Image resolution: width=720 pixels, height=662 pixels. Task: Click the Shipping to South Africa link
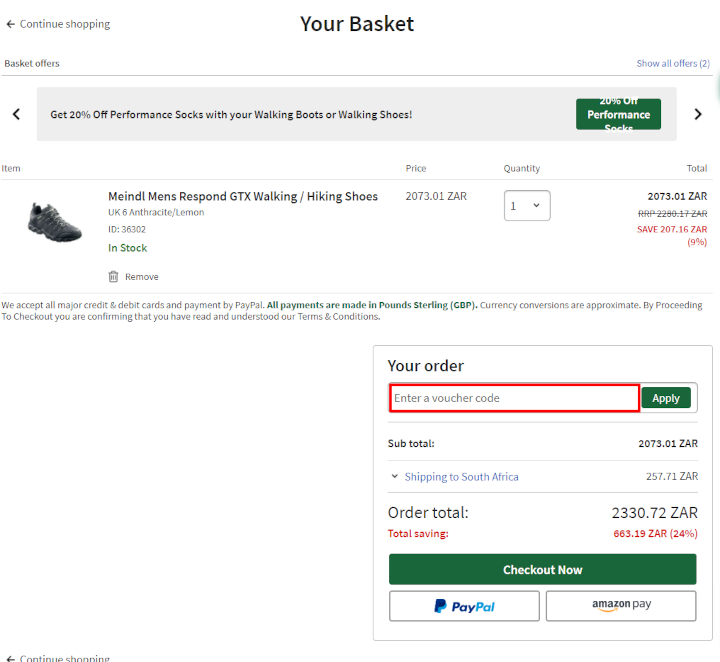click(461, 477)
